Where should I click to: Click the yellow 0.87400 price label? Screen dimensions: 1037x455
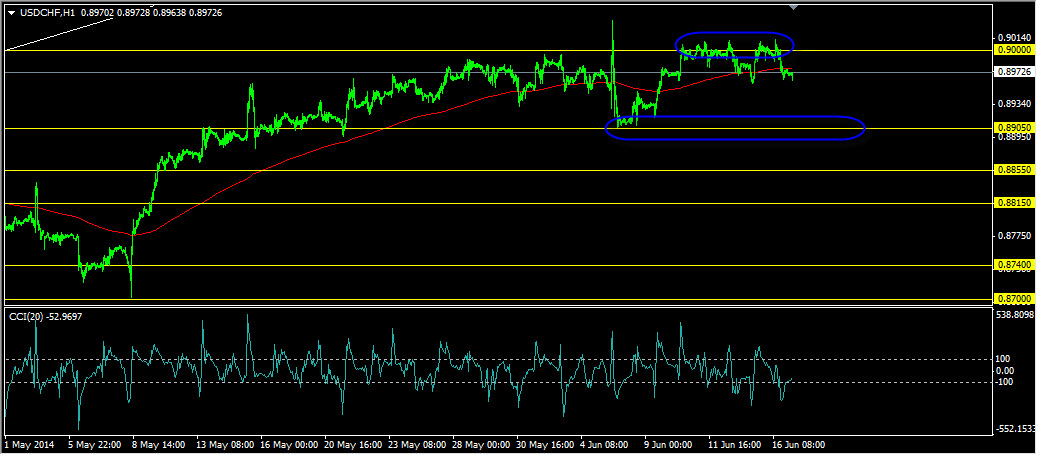tap(1014, 265)
